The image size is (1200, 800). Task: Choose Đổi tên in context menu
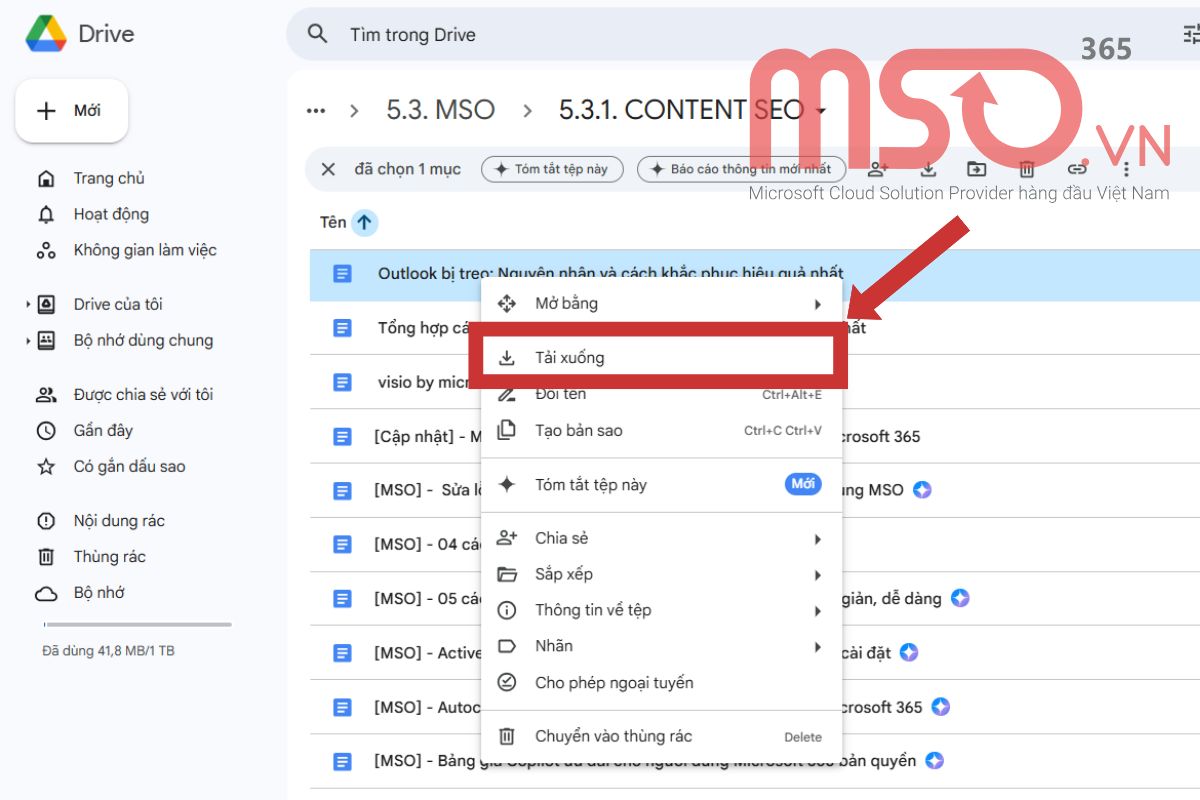click(662, 394)
